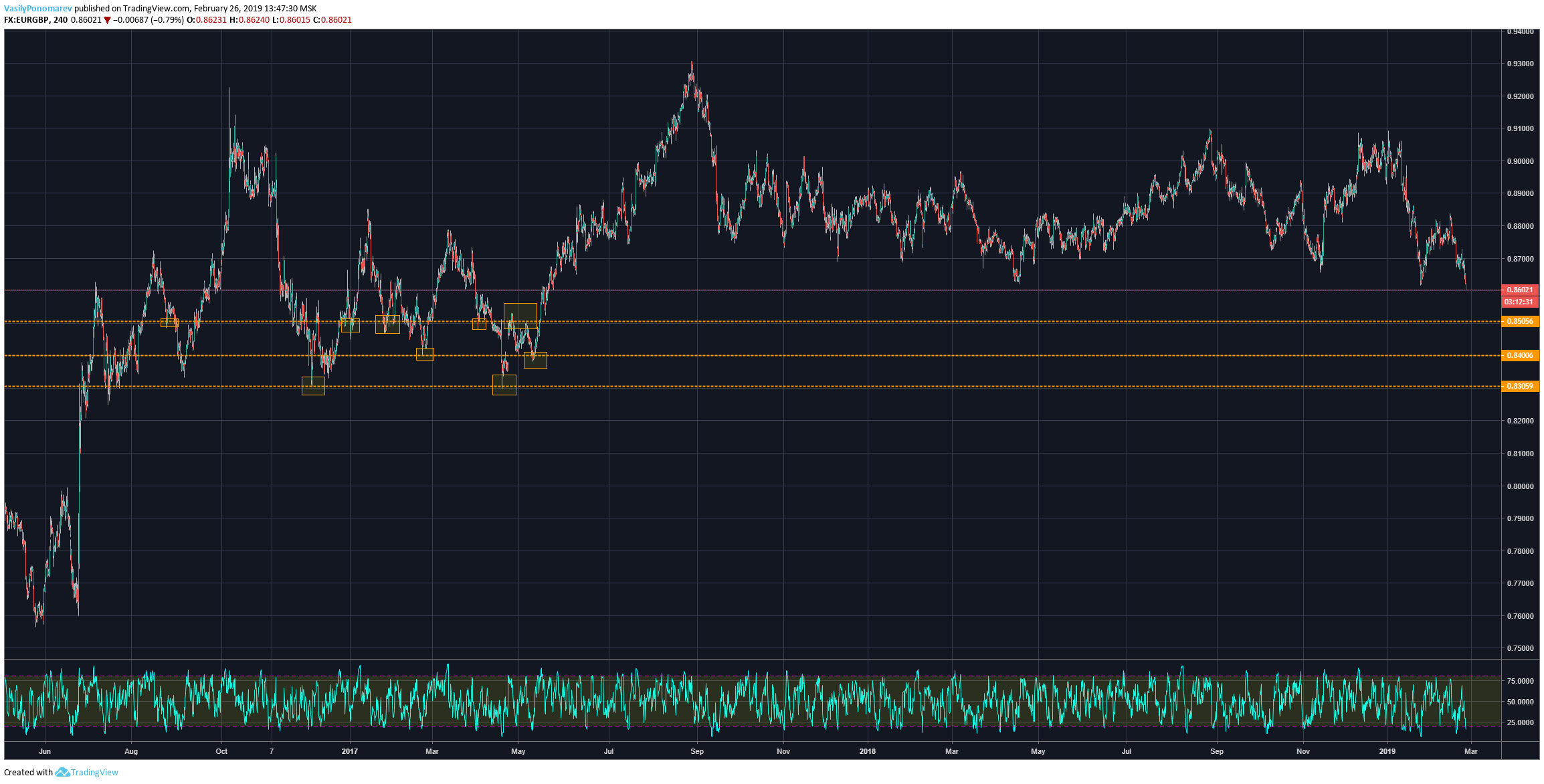Click the 2017 label on time axis
Image resolution: width=1544 pixels, height=784 pixels.
pos(349,751)
